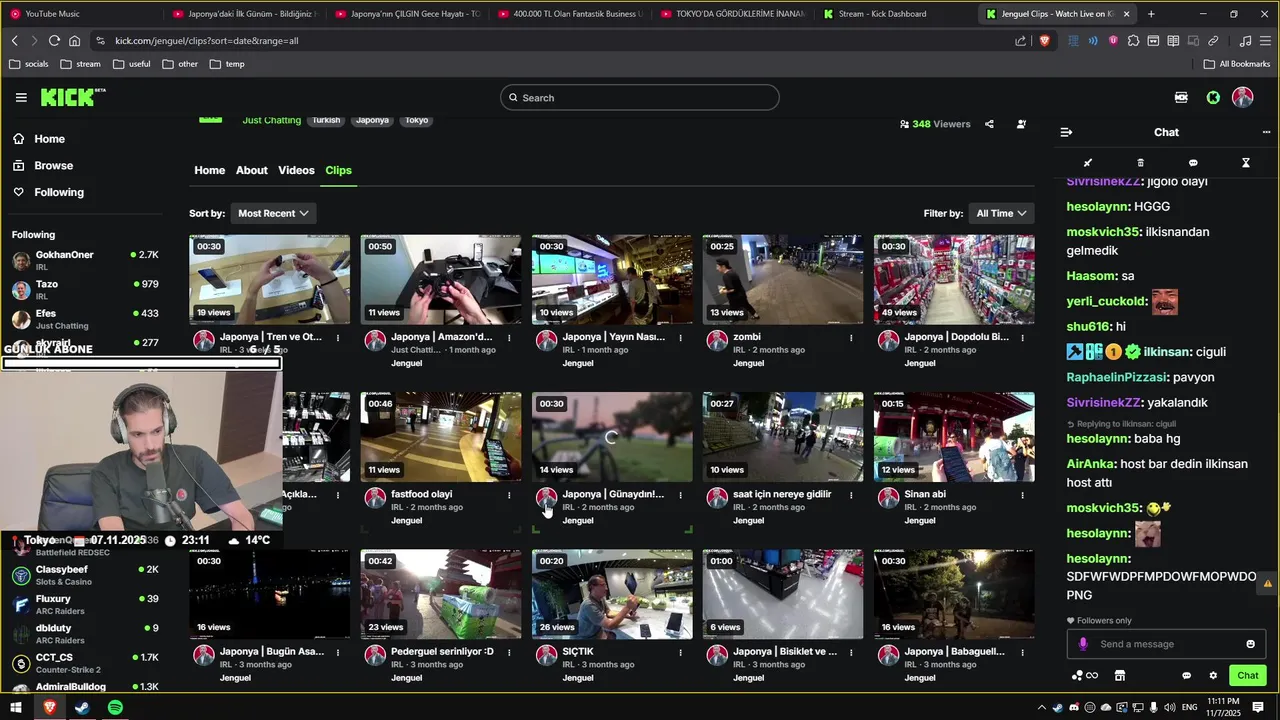Open options for the zombi clip
Viewport: 1280px width, 720px height.
pyautogui.click(x=851, y=337)
